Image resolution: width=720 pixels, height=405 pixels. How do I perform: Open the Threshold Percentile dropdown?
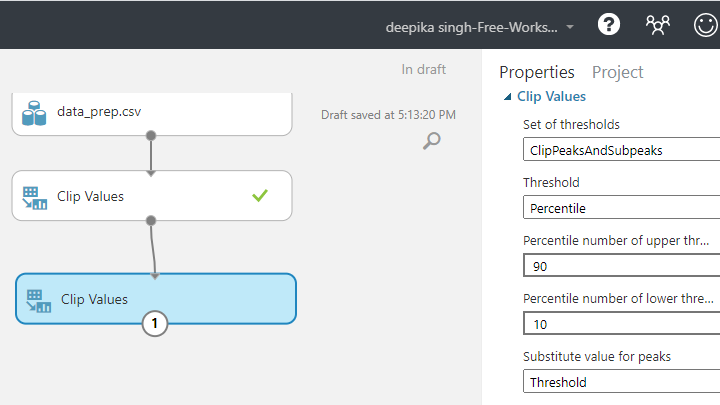coord(622,208)
